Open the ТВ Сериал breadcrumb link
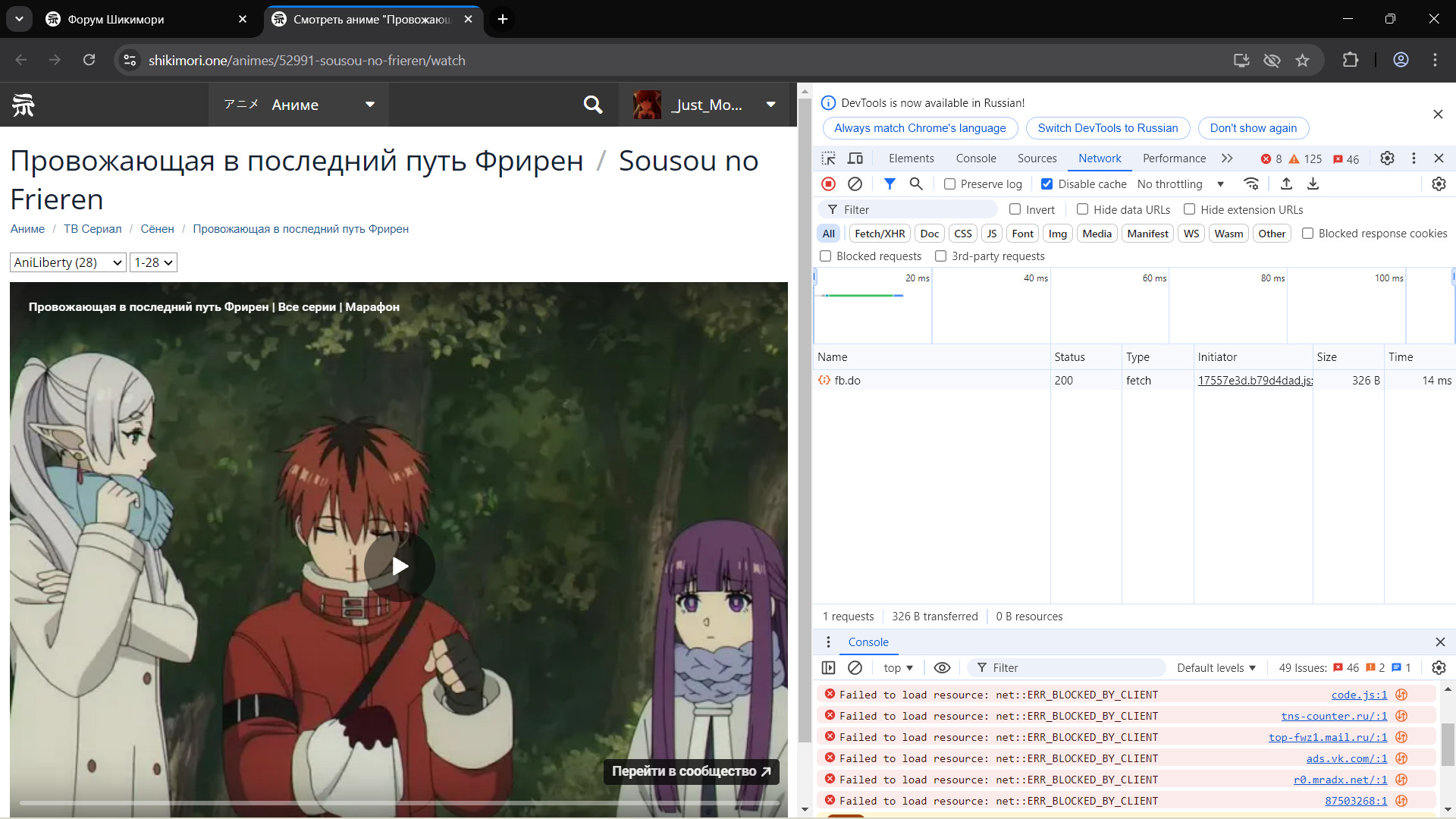Viewport: 1456px width, 819px height. 93,229
